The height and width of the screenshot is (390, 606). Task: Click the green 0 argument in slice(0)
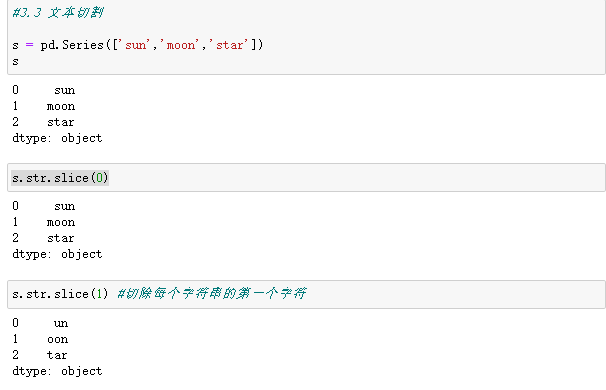(99, 178)
